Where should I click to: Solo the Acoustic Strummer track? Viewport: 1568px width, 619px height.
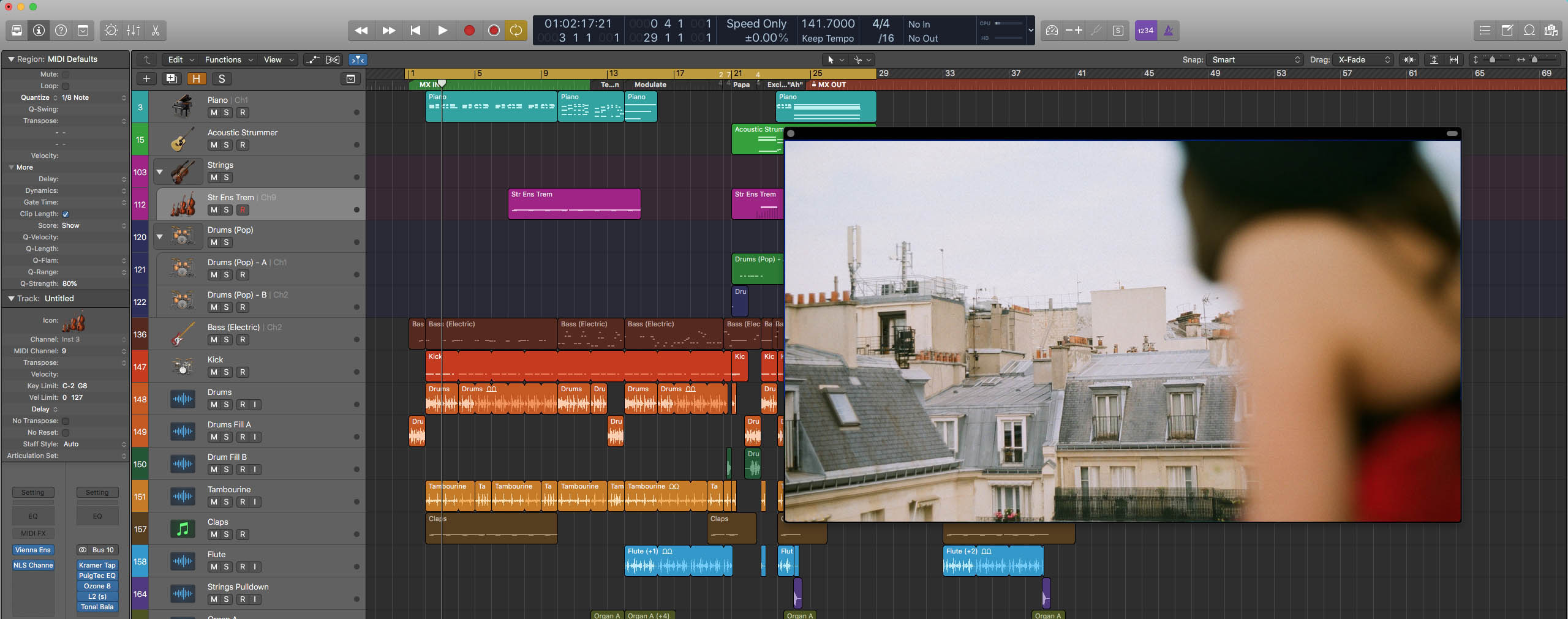(x=227, y=145)
